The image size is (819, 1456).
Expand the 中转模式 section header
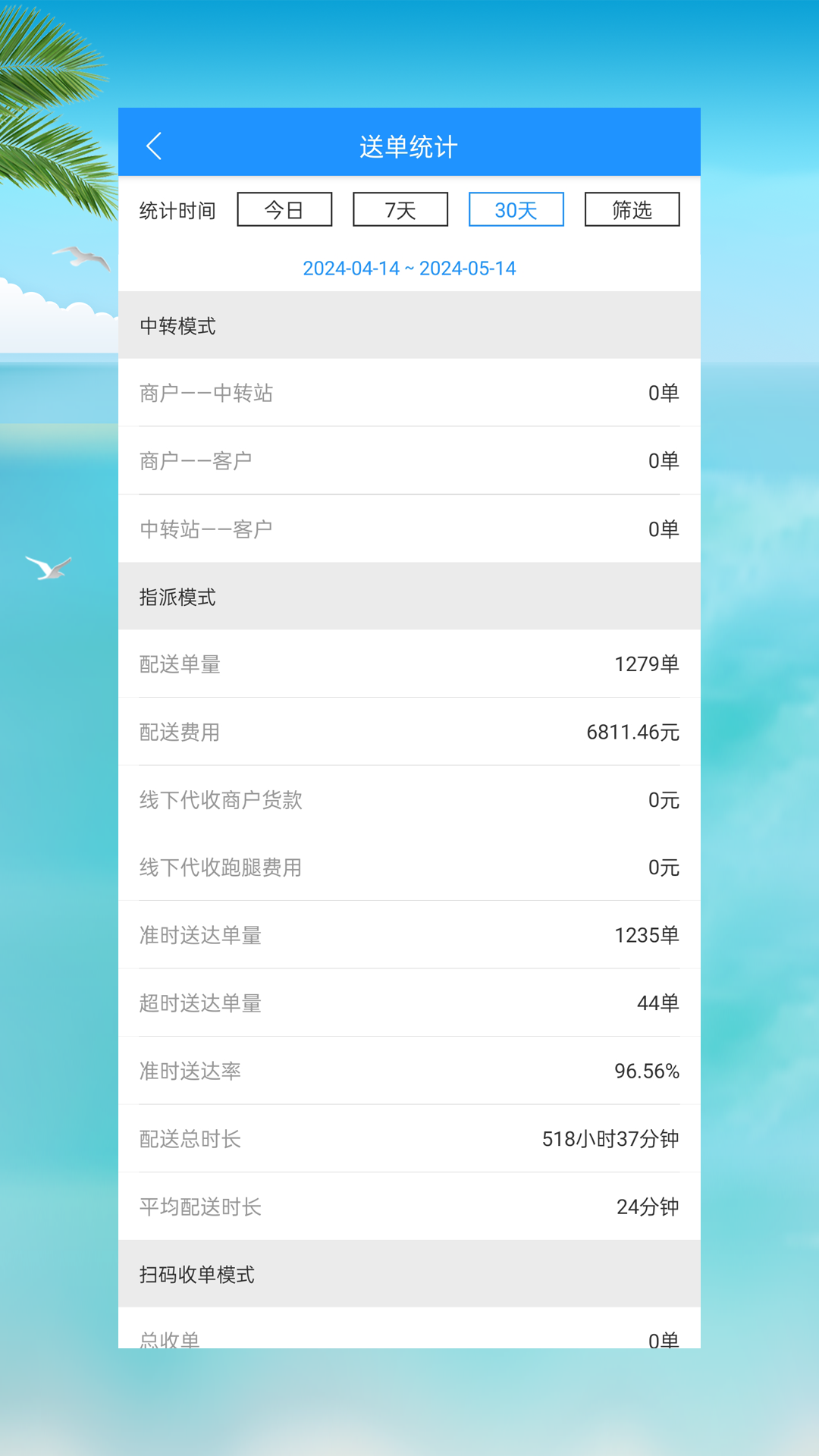409,325
